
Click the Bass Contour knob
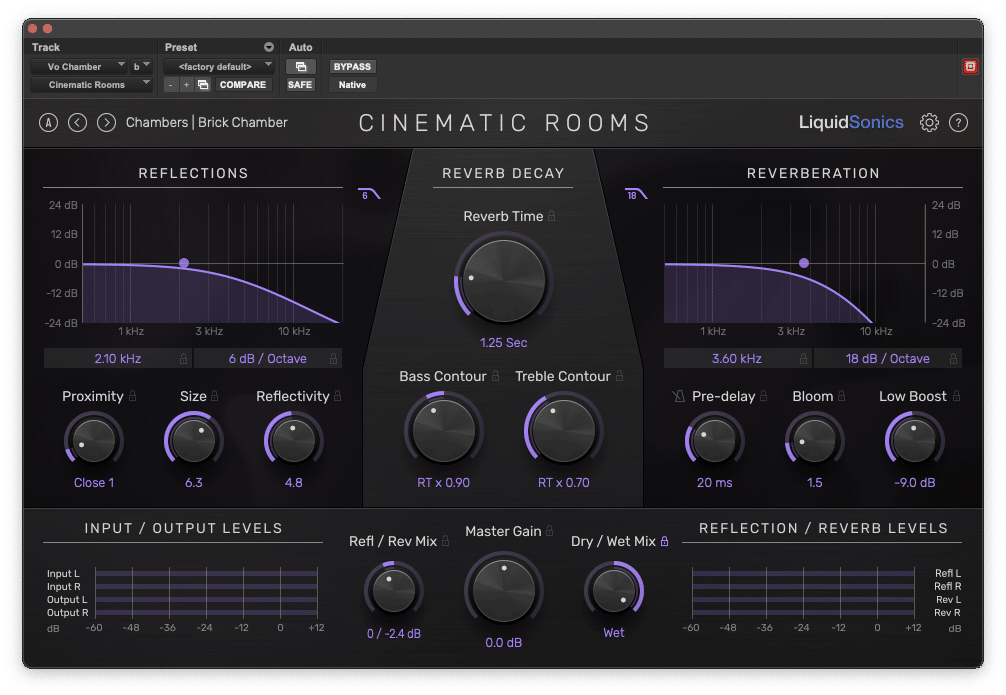(x=443, y=429)
